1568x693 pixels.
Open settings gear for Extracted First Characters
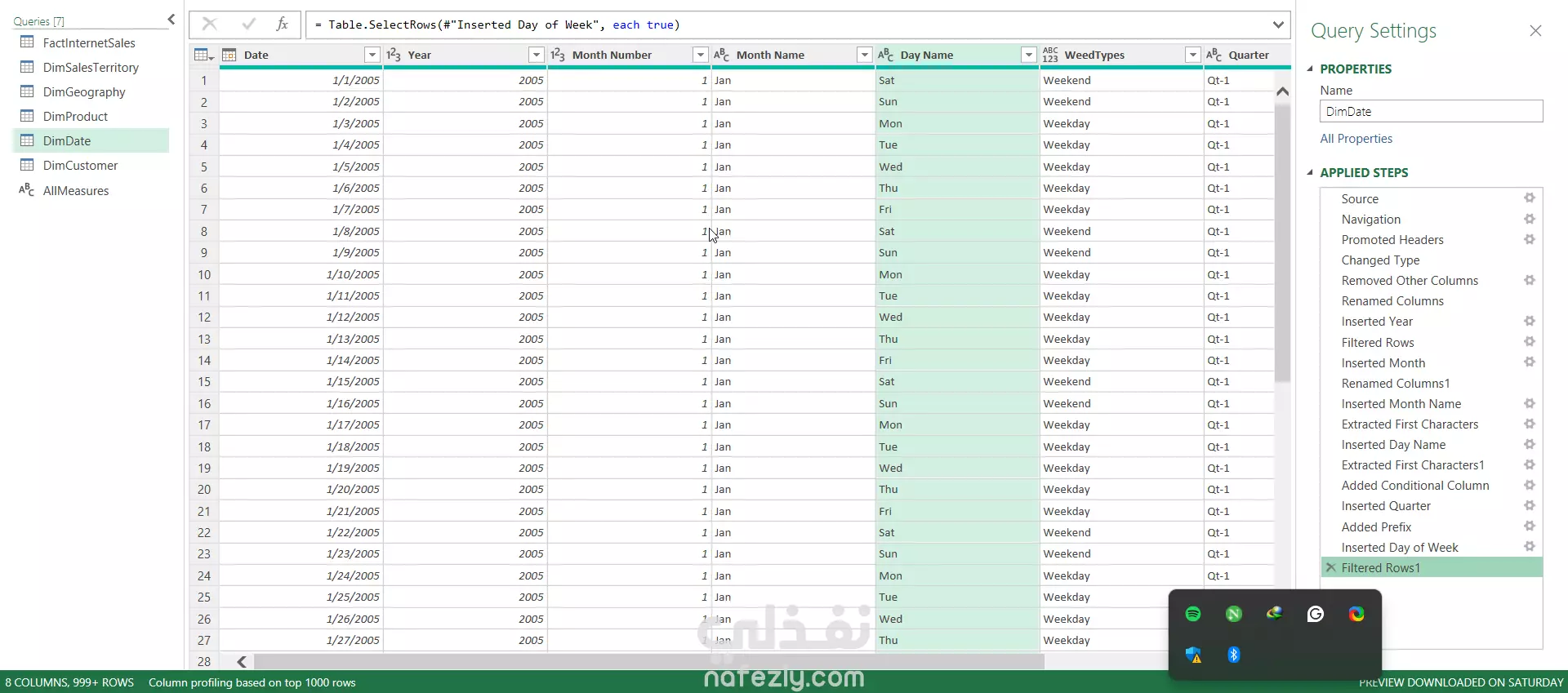coord(1530,424)
